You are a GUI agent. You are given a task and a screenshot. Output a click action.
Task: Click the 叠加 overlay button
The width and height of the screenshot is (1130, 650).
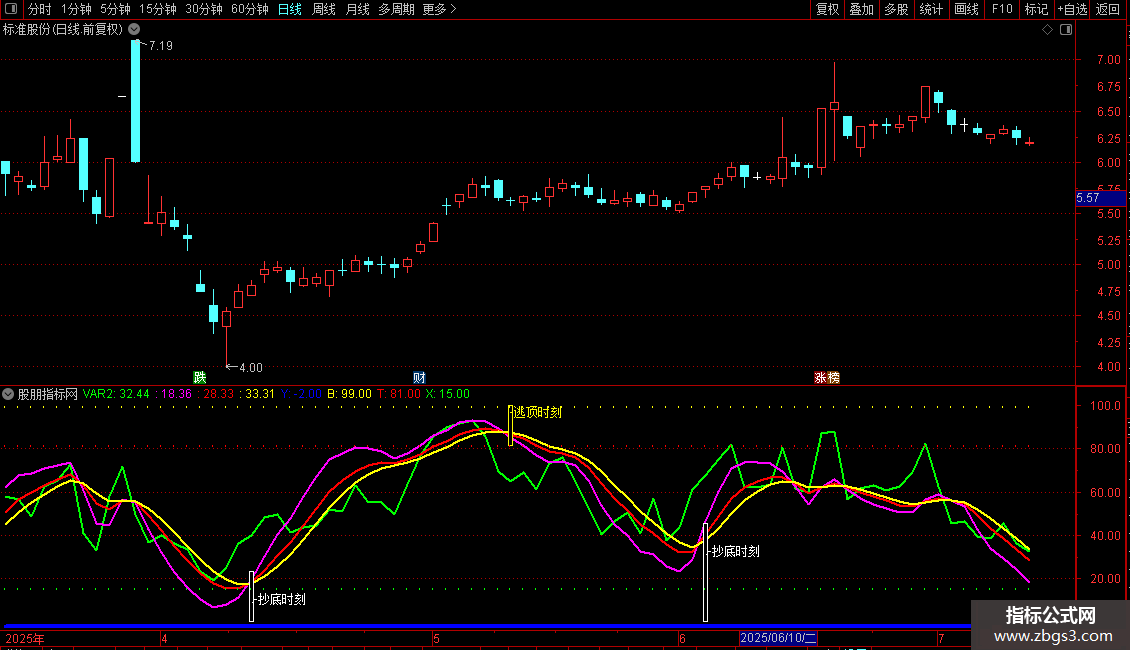tap(861, 9)
